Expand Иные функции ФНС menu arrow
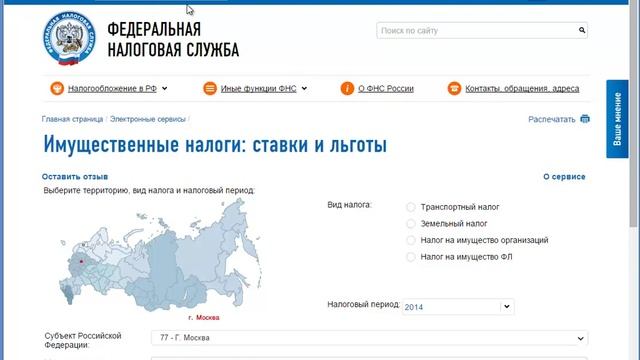The image size is (640, 360). point(304,88)
